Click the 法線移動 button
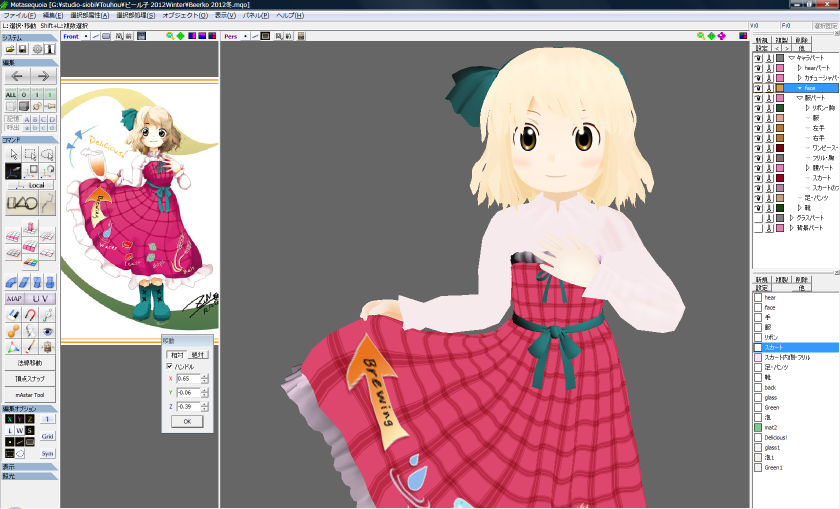The image size is (840, 509). [x=30, y=363]
